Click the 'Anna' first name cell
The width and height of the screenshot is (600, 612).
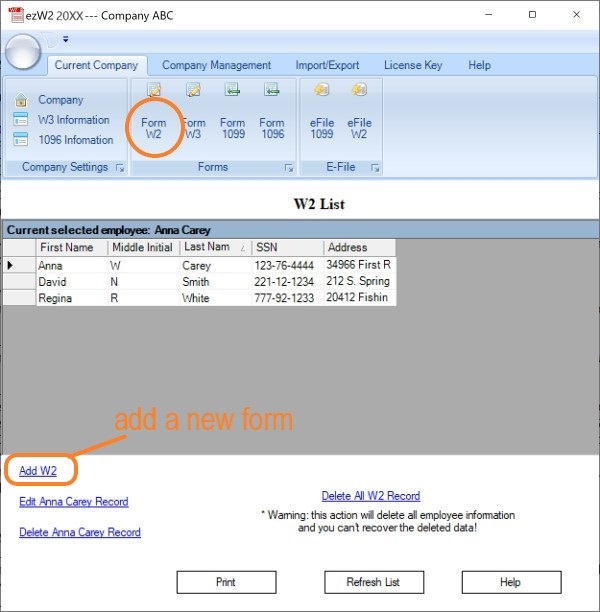(x=72, y=265)
